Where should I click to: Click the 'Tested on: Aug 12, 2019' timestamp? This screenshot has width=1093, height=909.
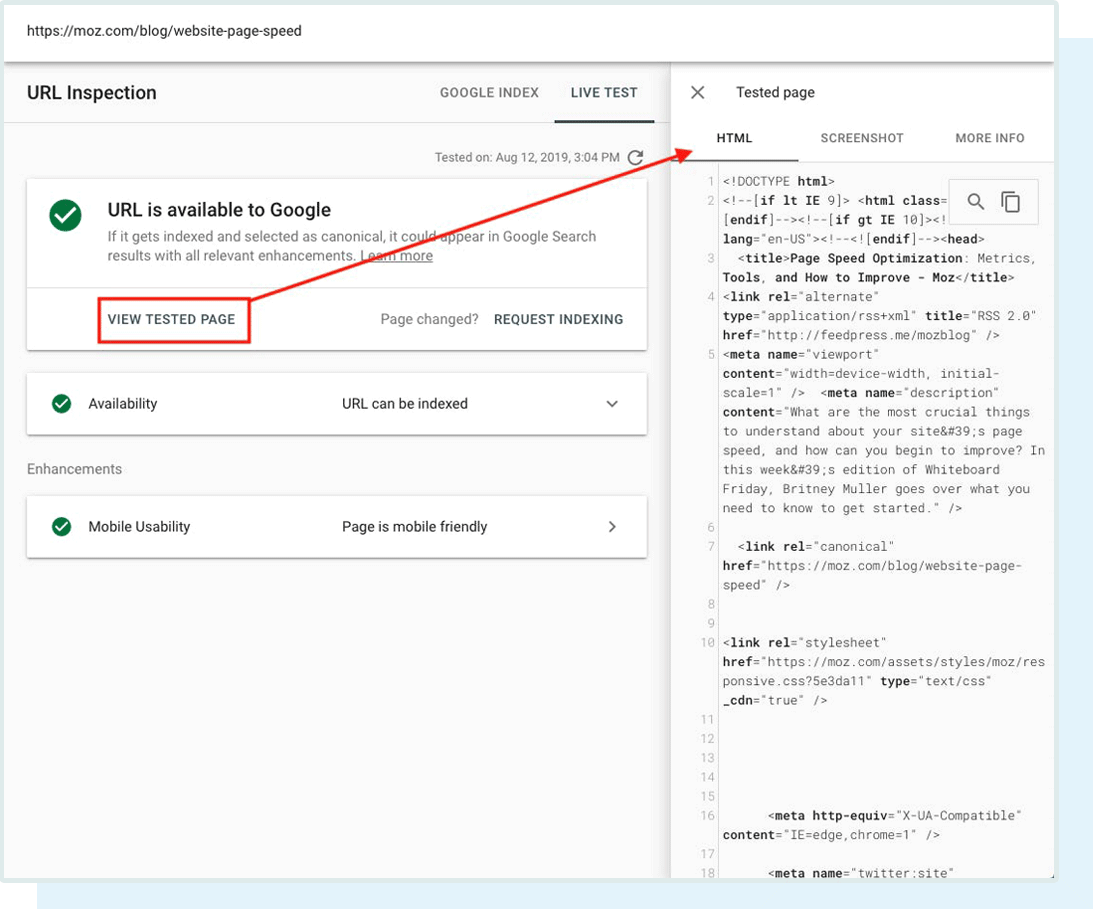coord(527,158)
